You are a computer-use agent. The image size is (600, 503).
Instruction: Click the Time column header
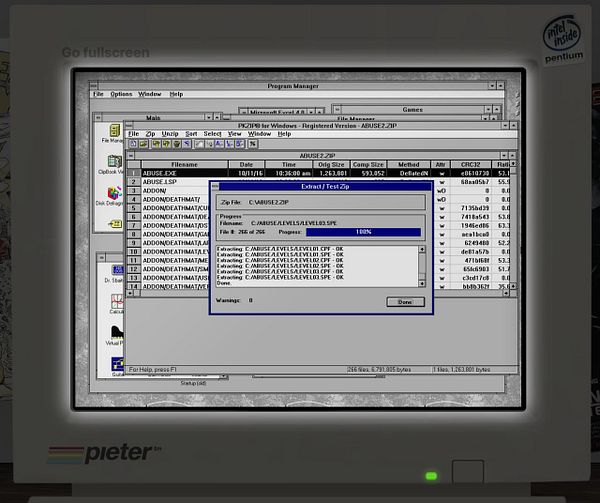(289, 164)
